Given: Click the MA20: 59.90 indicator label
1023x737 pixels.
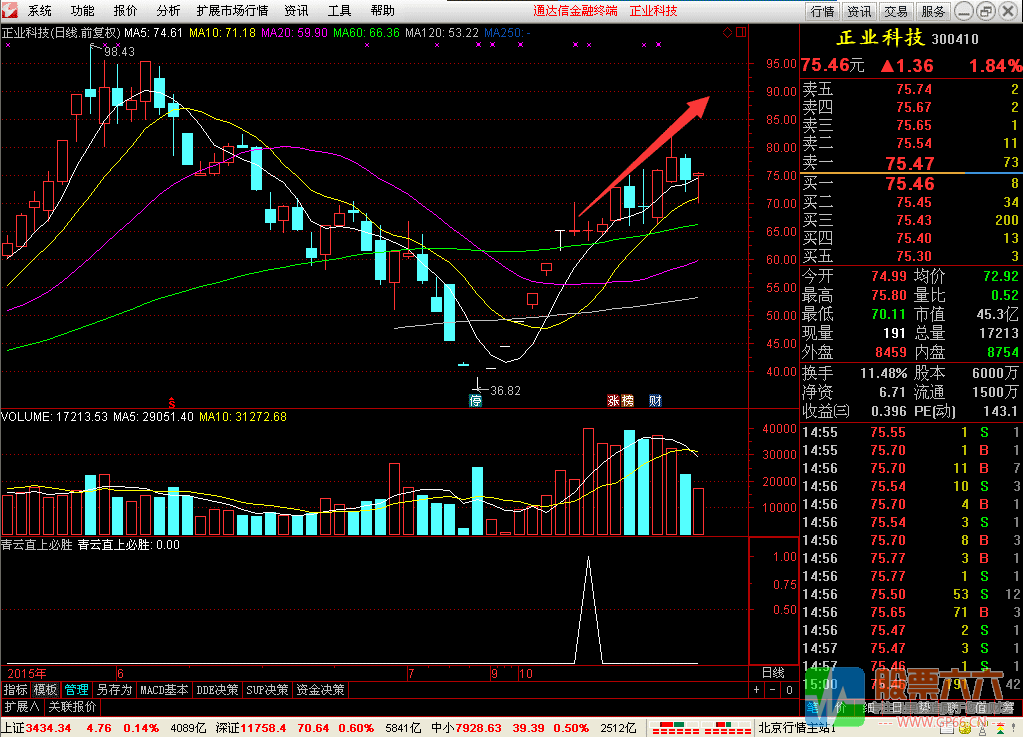Looking at the screenshot, I should point(294,32).
